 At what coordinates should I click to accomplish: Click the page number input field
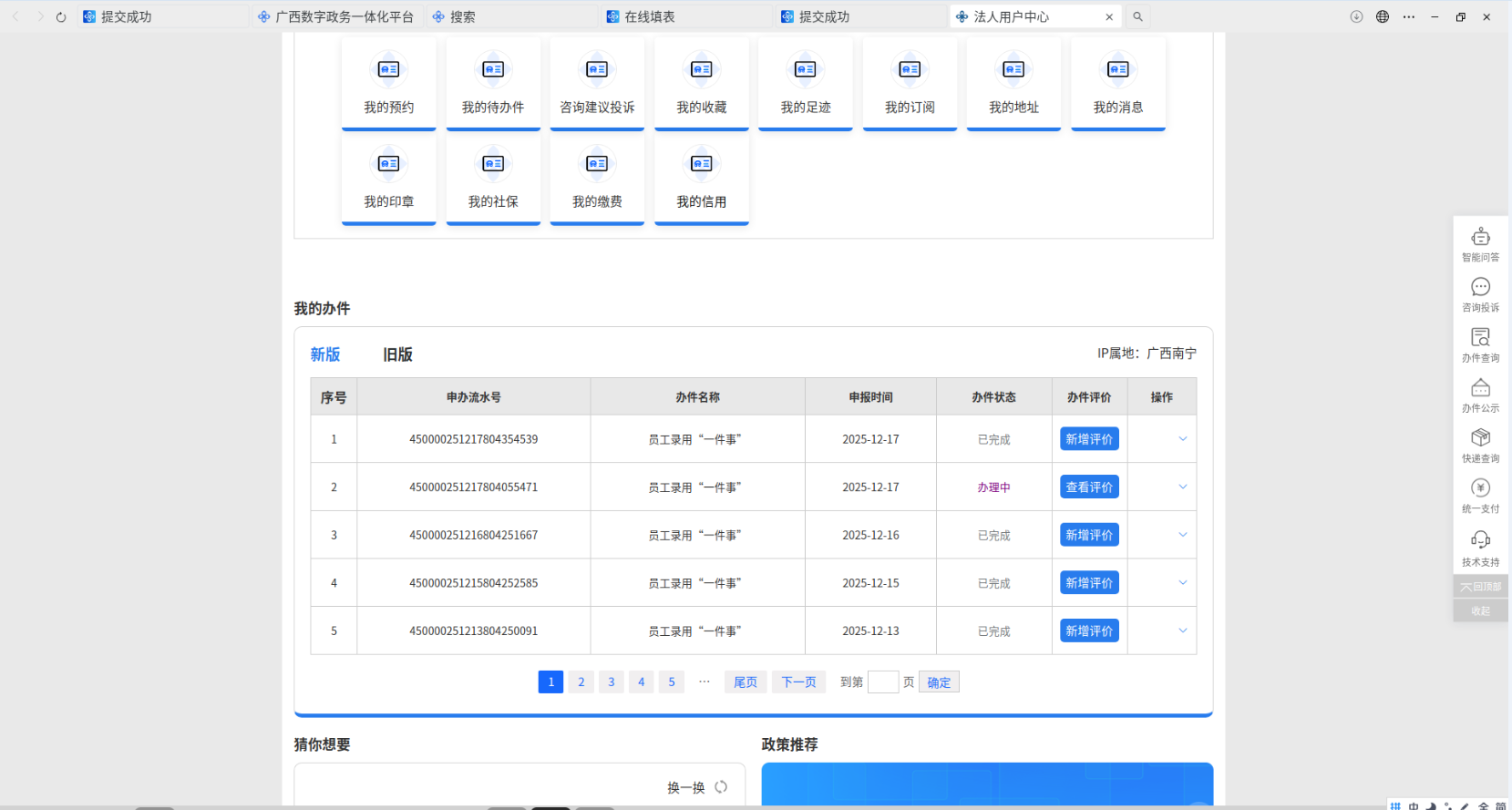coord(882,682)
